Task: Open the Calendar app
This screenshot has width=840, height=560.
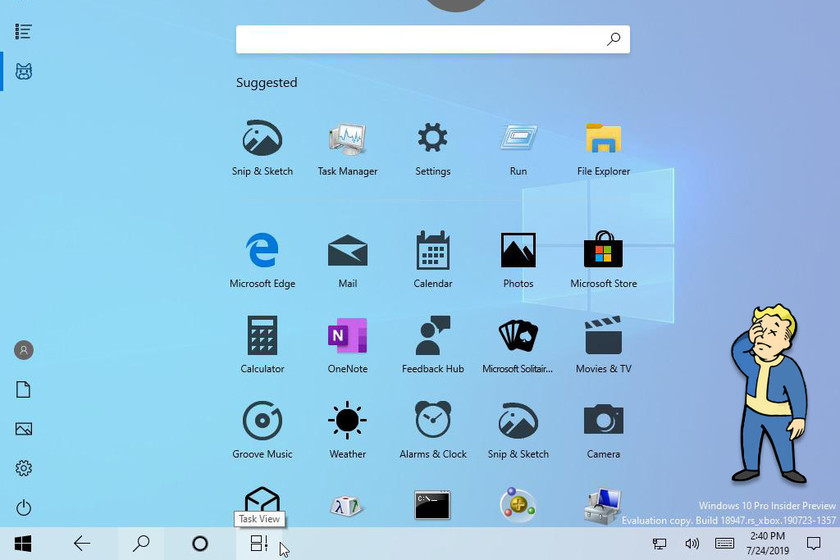Action: 433,260
